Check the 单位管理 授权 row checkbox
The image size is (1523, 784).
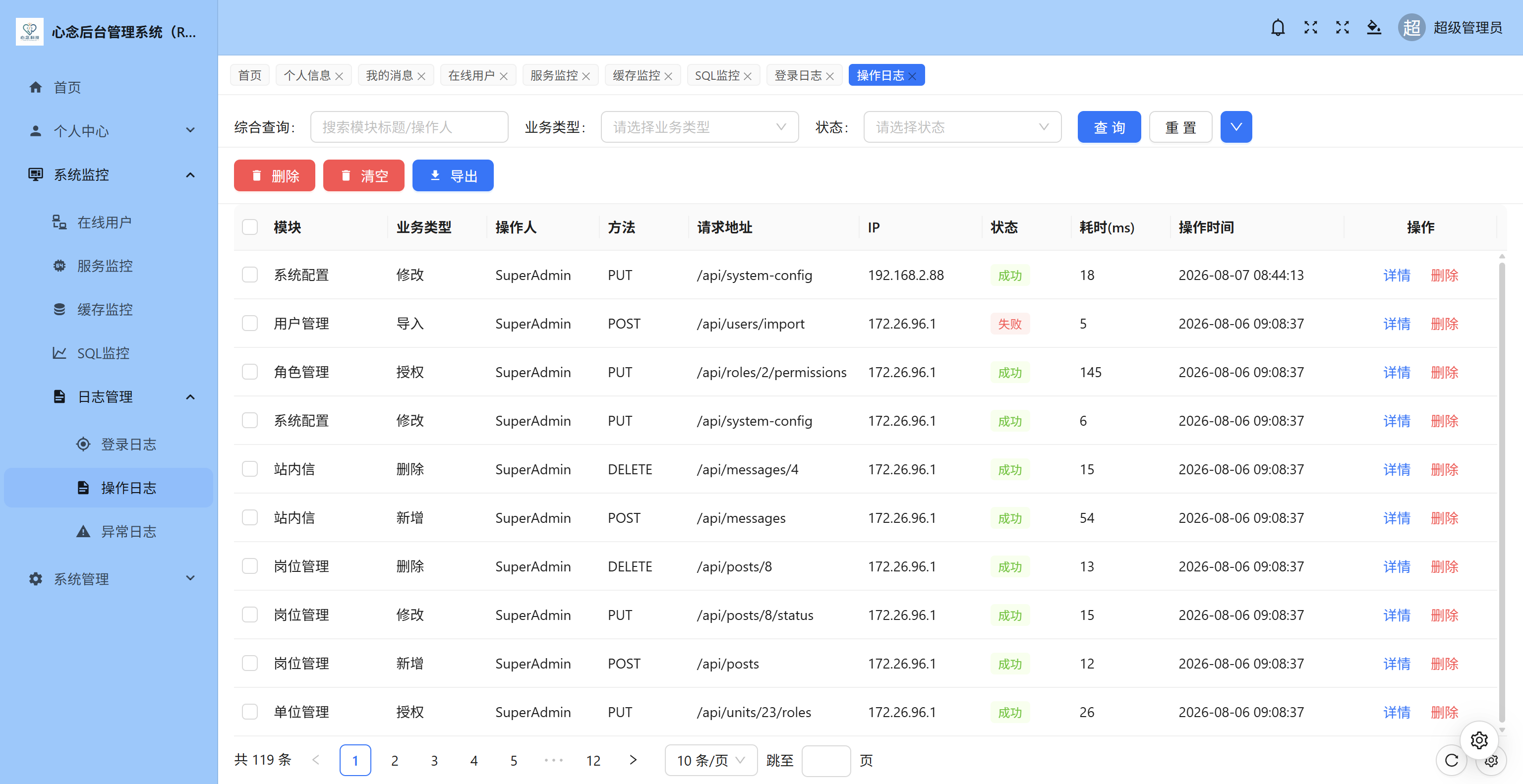(249, 712)
